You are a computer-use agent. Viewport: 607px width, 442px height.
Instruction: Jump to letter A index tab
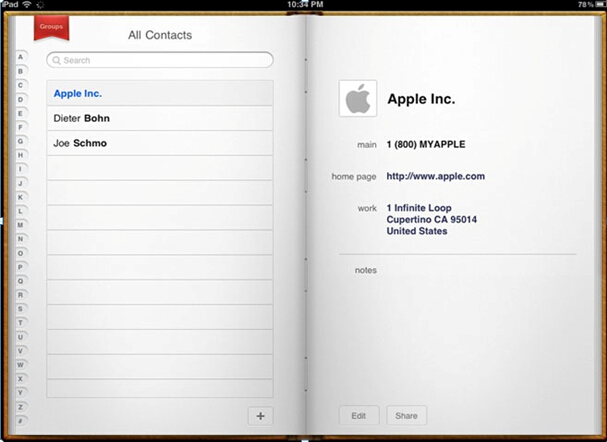click(x=21, y=57)
